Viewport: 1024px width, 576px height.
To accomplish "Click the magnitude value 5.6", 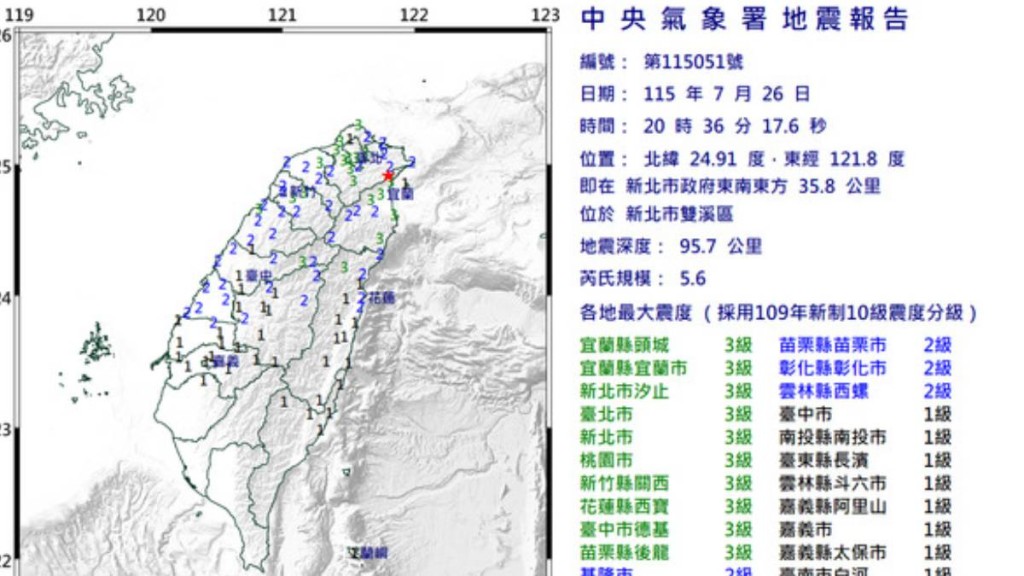I will [x=692, y=279].
